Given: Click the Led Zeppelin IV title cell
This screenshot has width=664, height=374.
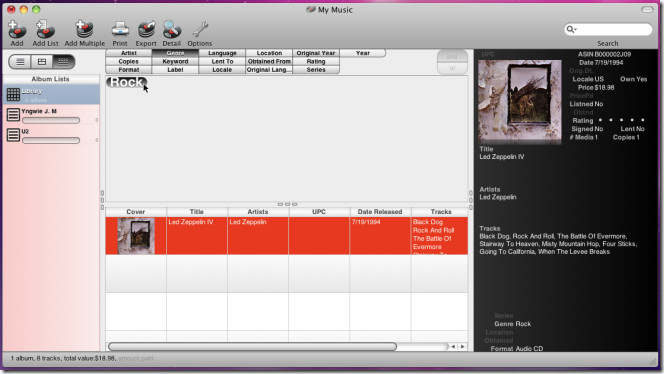Looking at the screenshot, I should [197, 236].
